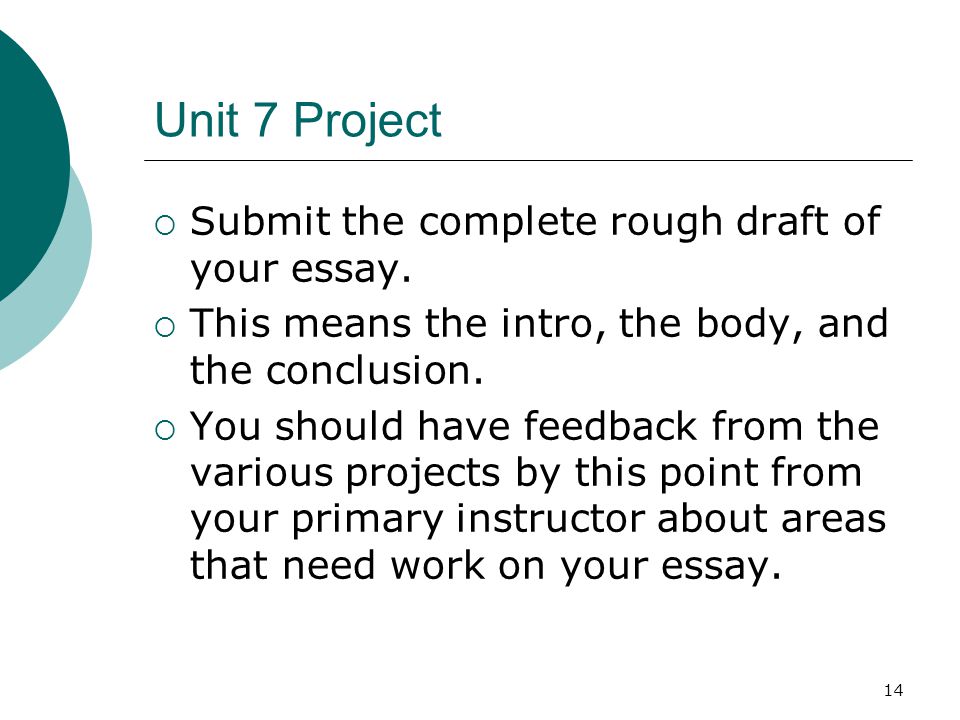Click text 'Submit the complete rough draft of'
The height and width of the screenshot is (720, 960).
(x=535, y=222)
